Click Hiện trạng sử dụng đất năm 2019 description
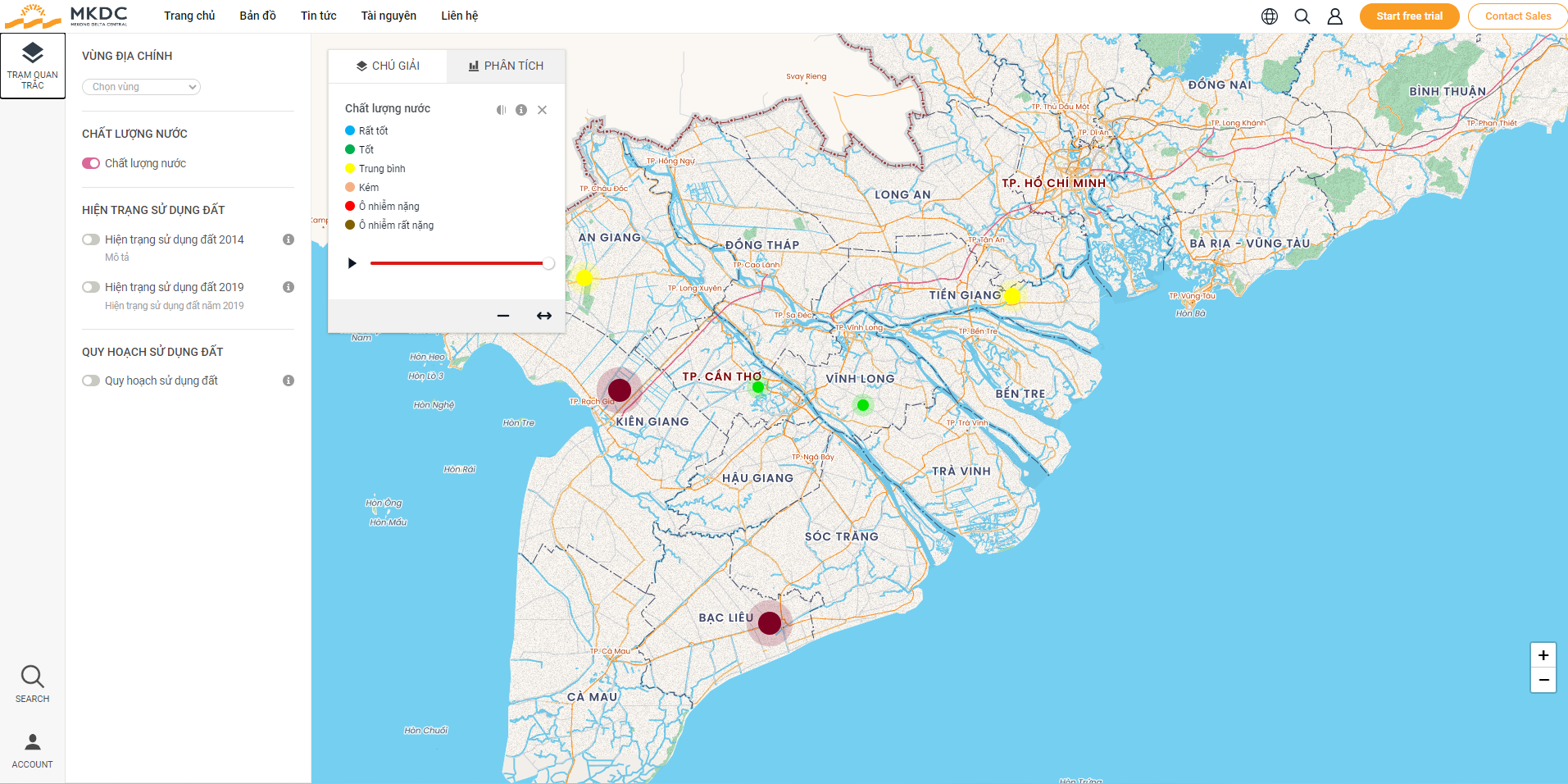The width and height of the screenshot is (1568, 784). (175, 306)
